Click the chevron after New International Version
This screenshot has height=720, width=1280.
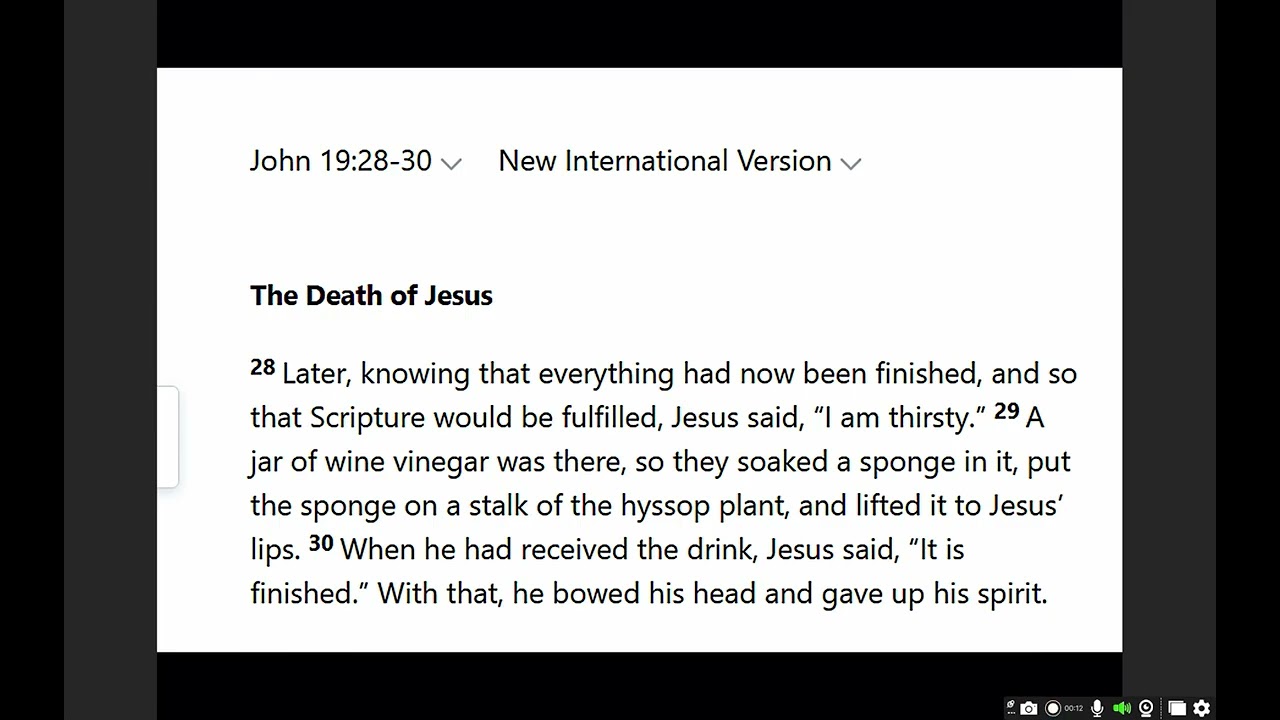click(x=851, y=164)
